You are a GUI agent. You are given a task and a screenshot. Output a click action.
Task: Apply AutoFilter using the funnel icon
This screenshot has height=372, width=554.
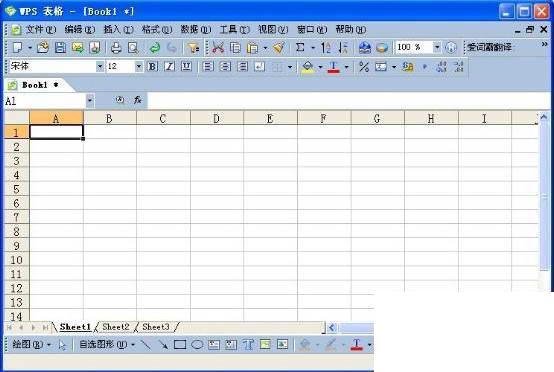[x=193, y=47]
